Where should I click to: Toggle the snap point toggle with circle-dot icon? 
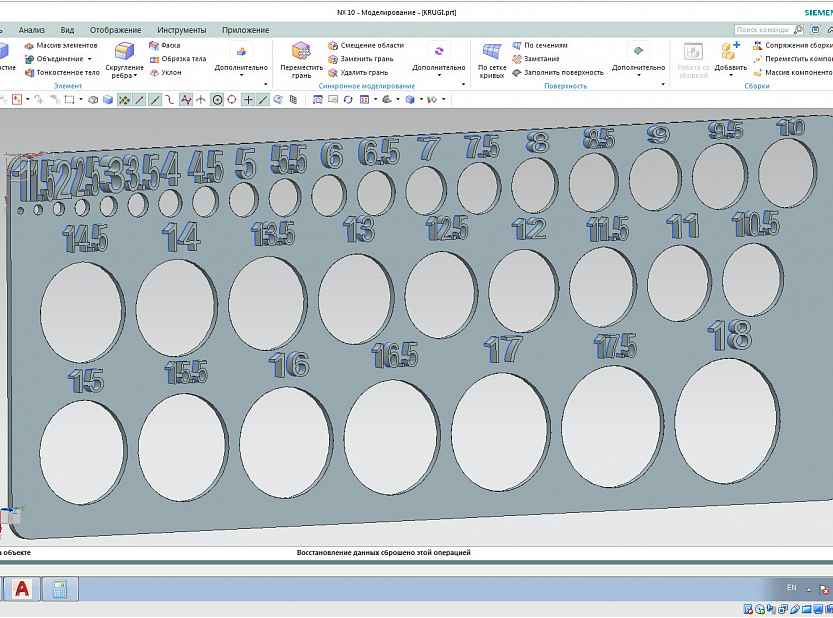pyautogui.click(x=217, y=100)
